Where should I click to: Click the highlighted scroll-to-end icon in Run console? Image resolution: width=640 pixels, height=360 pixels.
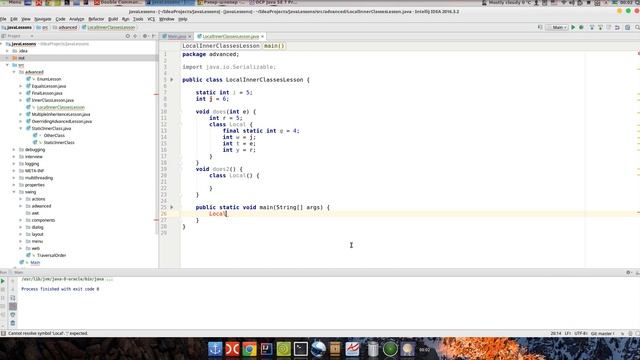pos(13,306)
